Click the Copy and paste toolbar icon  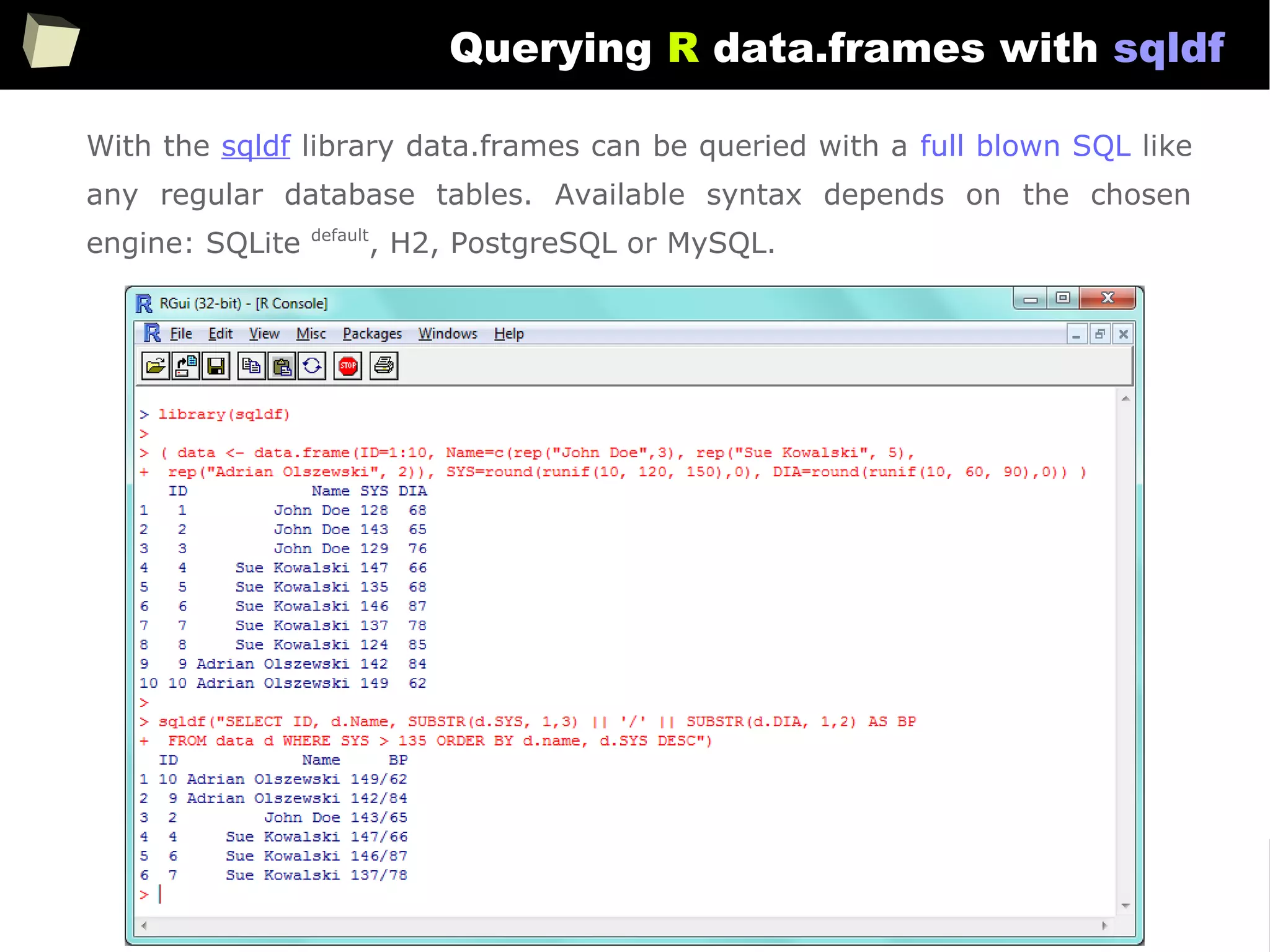pos(312,366)
